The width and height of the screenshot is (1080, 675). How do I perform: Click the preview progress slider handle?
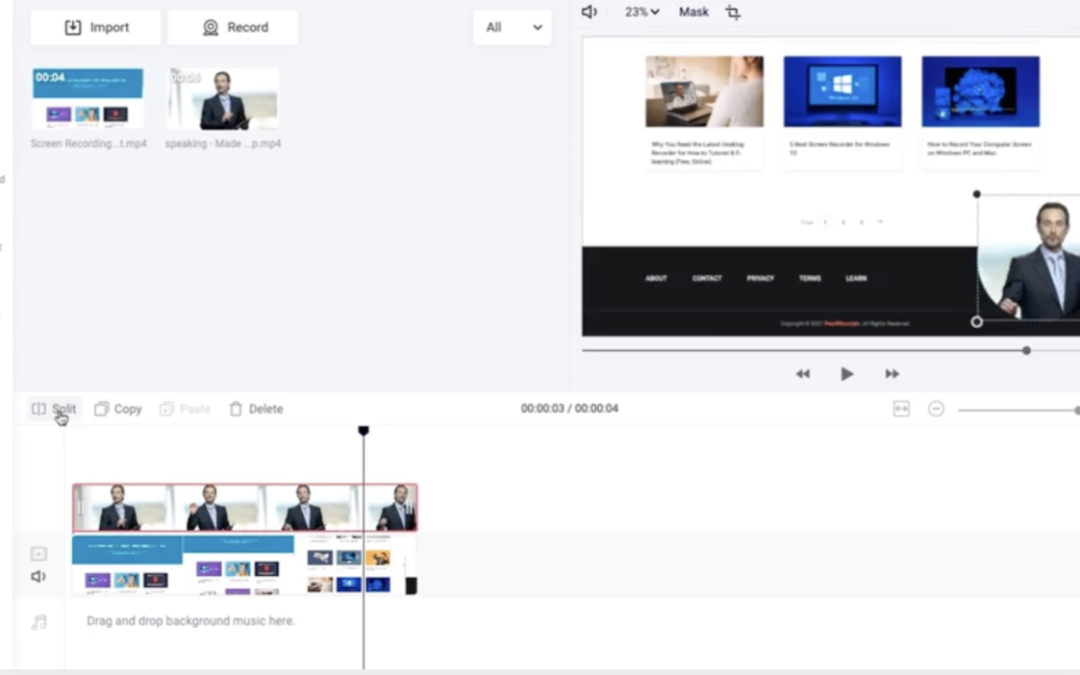pyautogui.click(x=1025, y=350)
